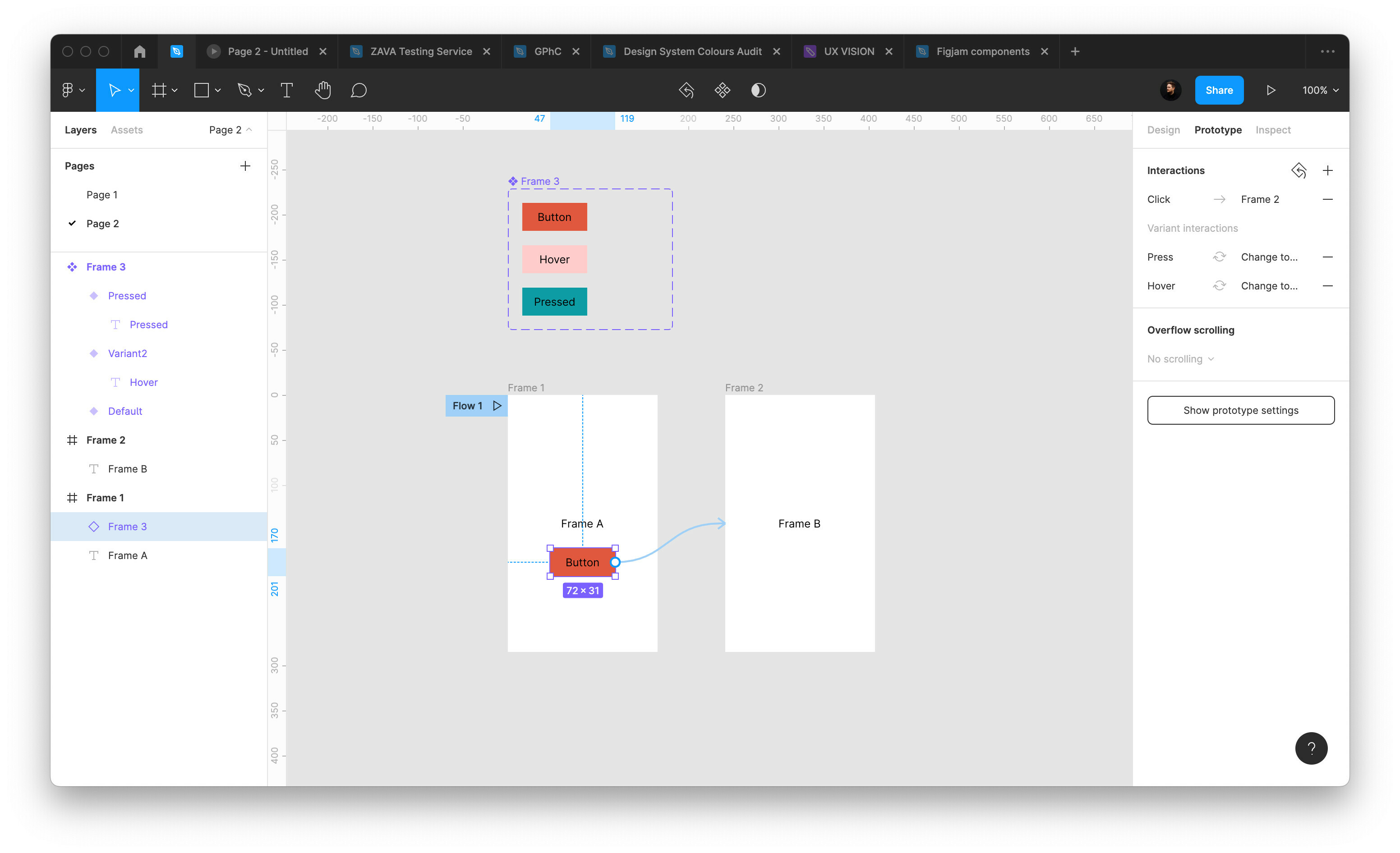Remove the Hover variant interaction
This screenshot has width=1400, height=853.
coord(1328,286)
